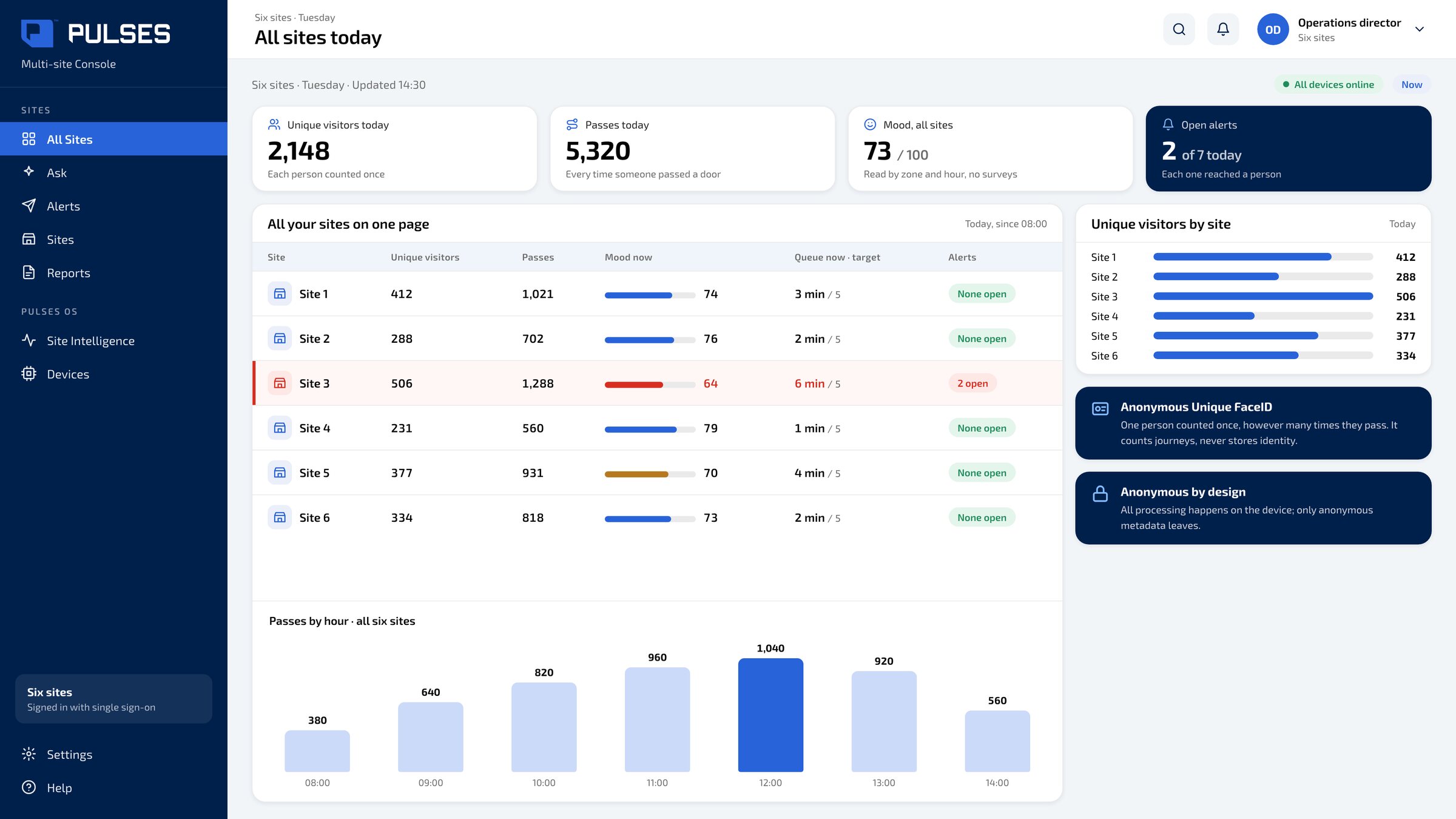Click the Now time badge
This screenshot has width=1456, height=819.
1412,84
